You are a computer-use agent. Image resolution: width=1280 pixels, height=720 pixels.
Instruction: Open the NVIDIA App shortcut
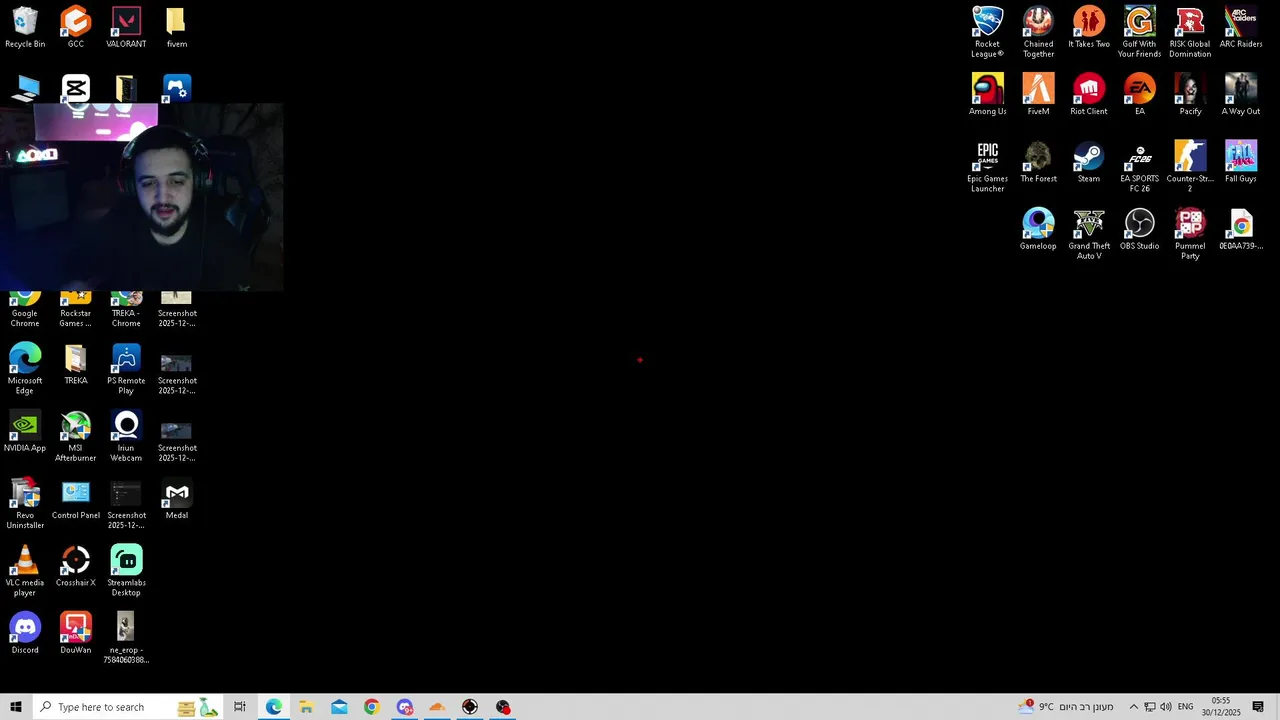point(25,431)
